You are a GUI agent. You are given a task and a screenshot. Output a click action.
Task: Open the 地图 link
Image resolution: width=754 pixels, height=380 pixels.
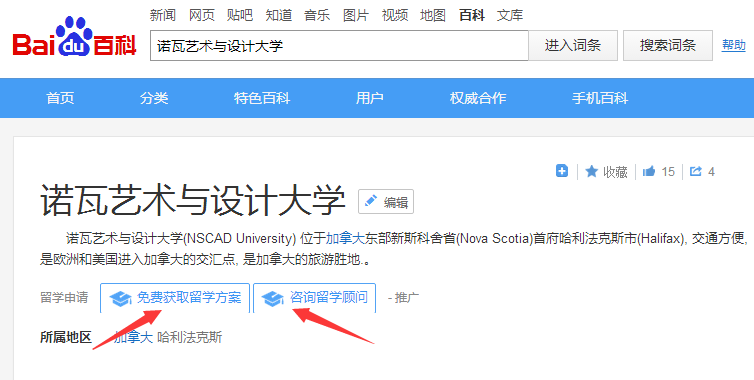point(433,15)
